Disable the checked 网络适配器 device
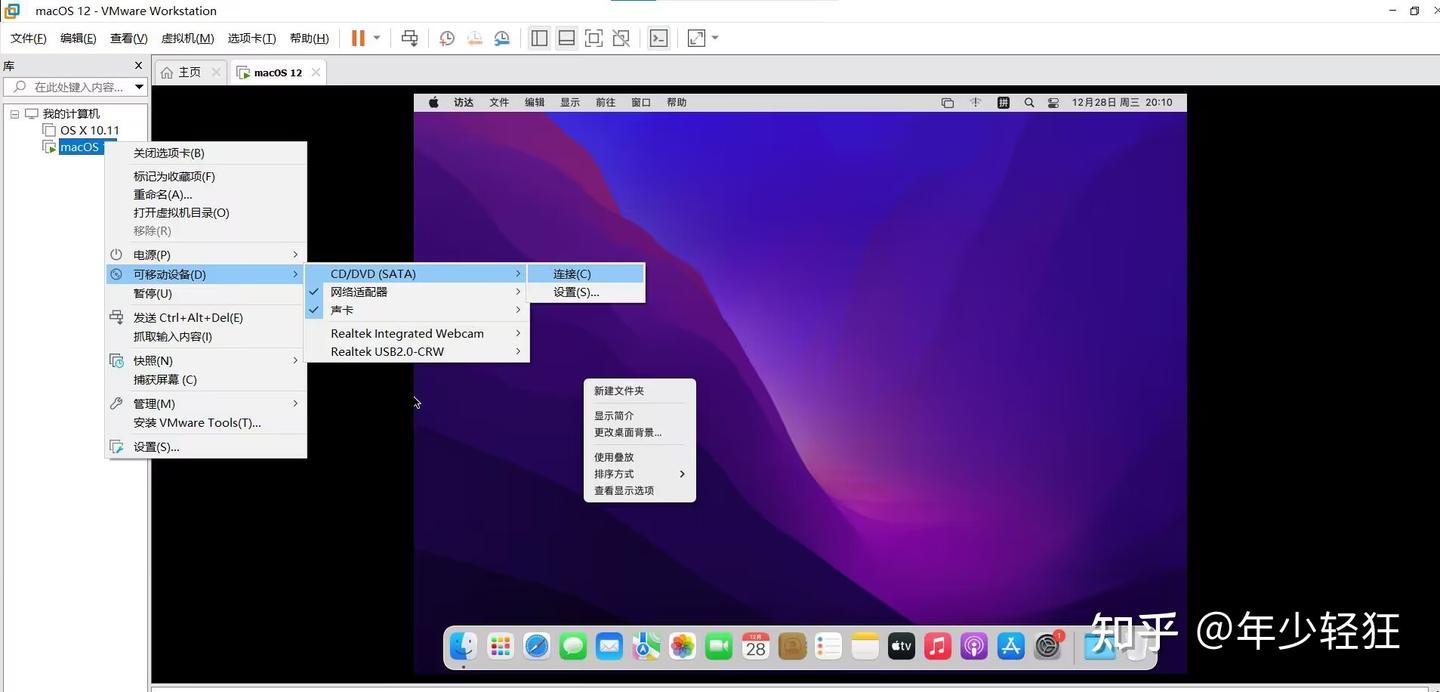Viewport: 1440px width, 692px height. pos(358,291)
